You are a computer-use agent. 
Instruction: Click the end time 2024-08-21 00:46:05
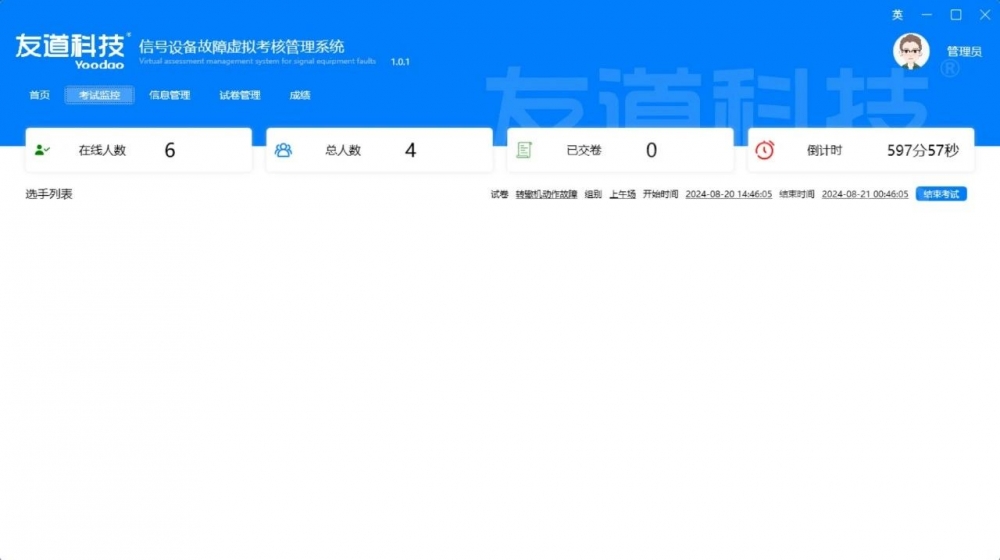865,194
